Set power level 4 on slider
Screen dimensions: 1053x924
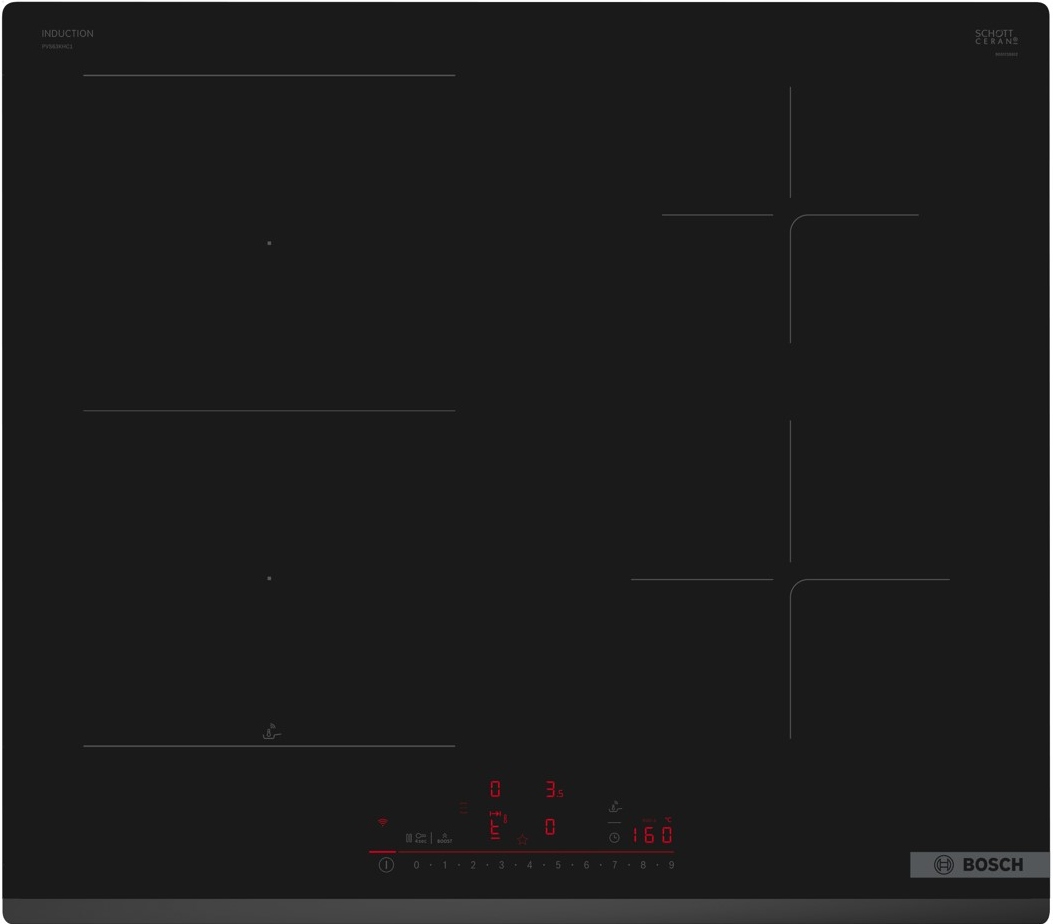click(529, 865)
